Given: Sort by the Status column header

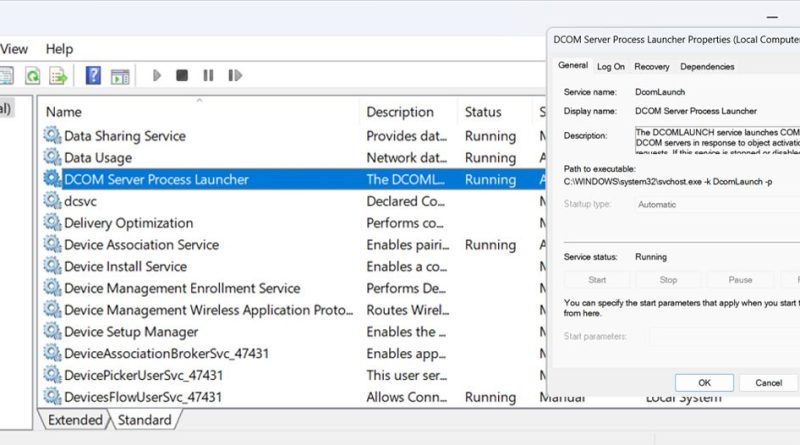Looking at the screenshot, I should pyautogui.click(x=496, y=112).
